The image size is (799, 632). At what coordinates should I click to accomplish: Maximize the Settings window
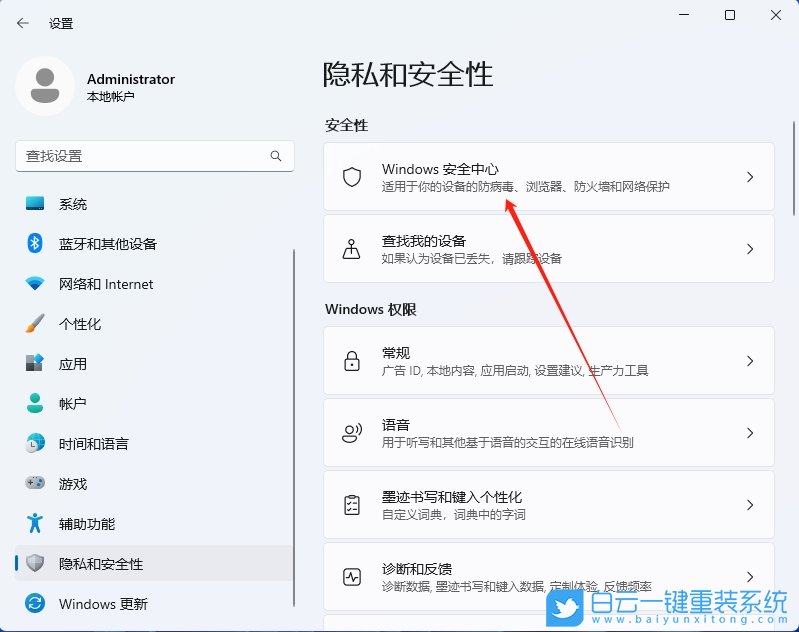tap(730, 15)
